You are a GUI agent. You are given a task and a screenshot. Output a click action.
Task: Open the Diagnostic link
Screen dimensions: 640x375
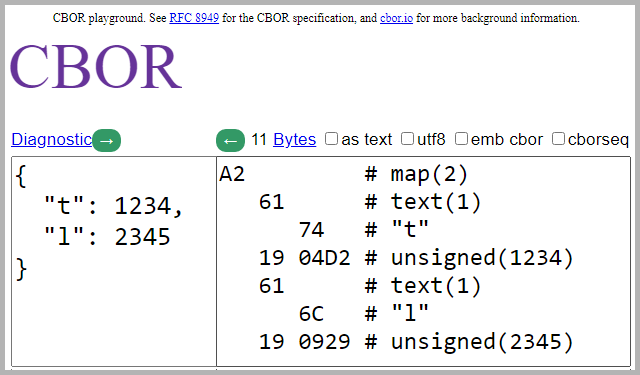52,140
